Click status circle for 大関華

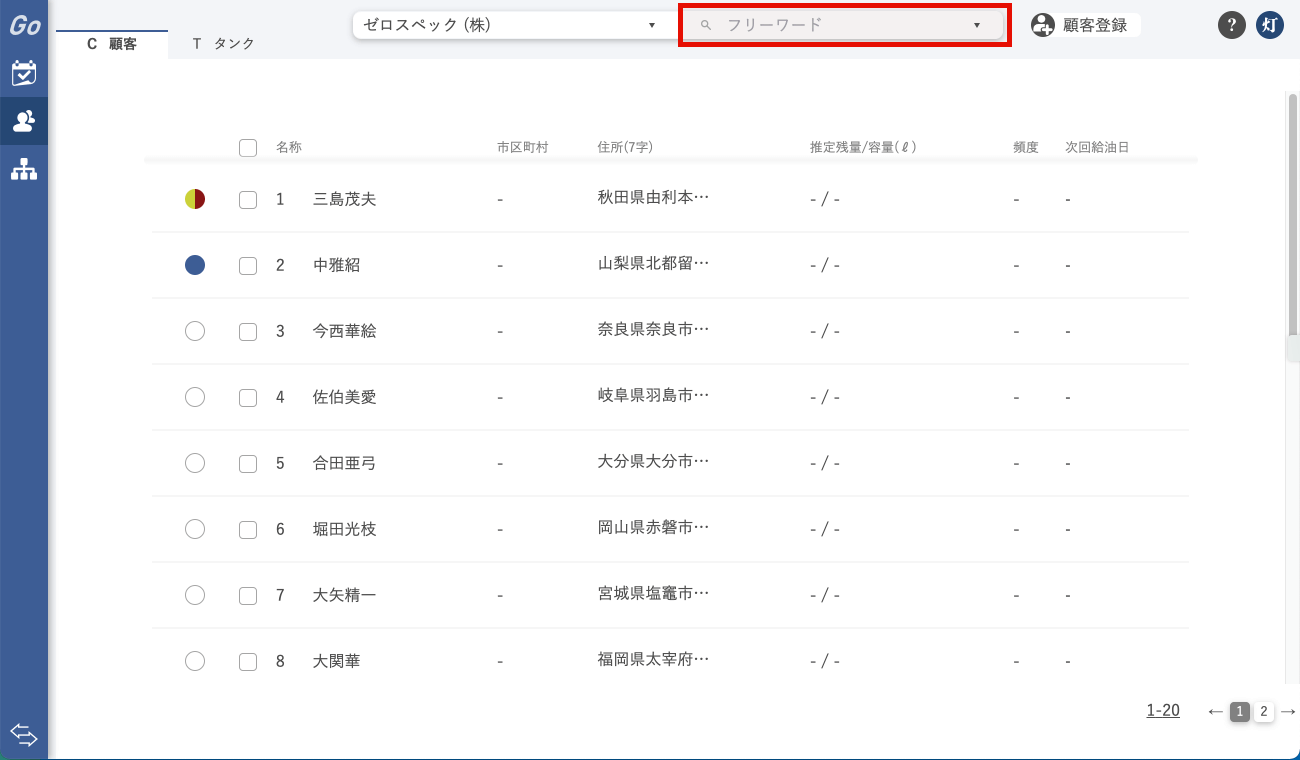(195, 661)
